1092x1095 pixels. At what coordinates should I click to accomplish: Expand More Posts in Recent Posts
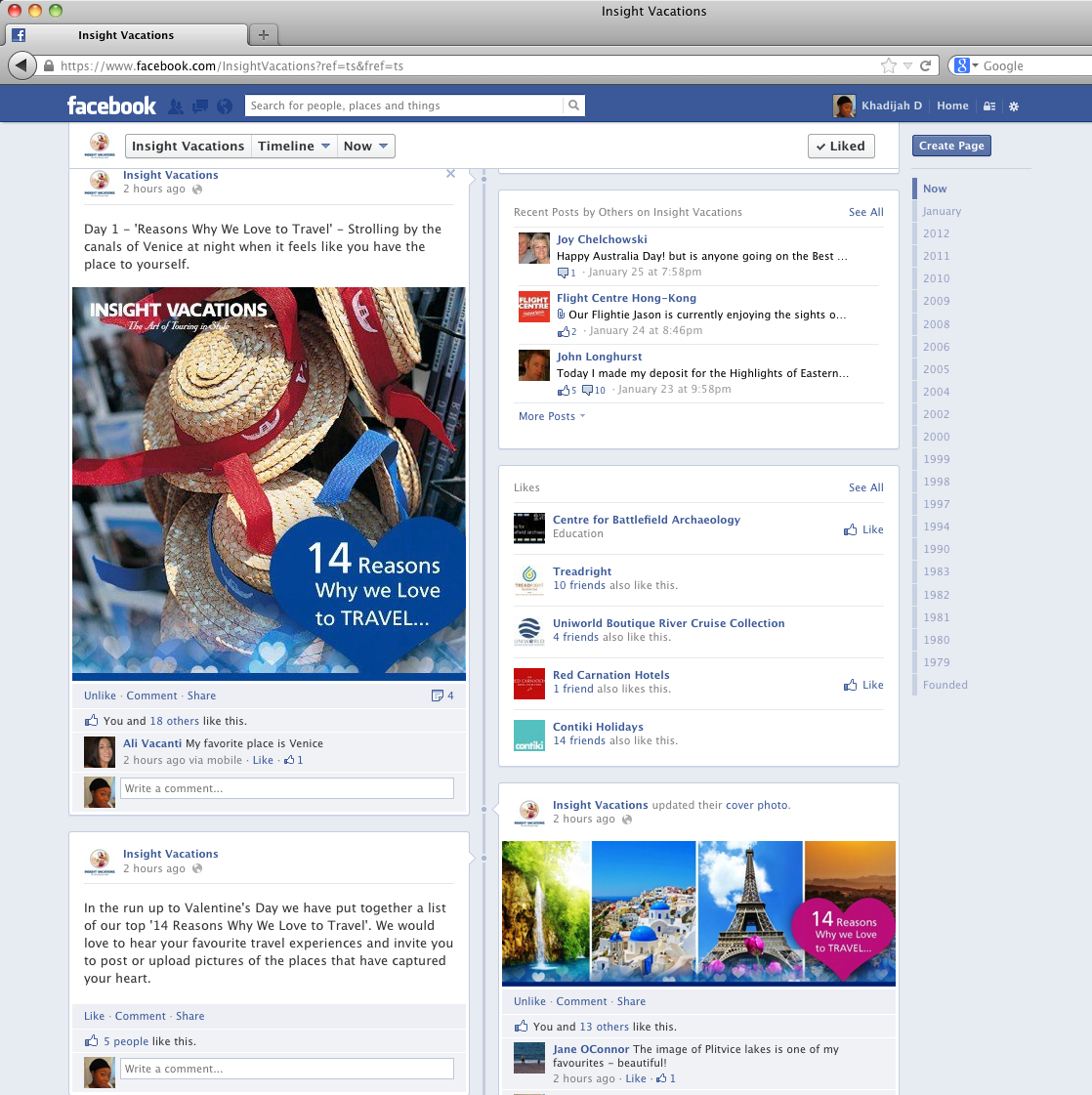coord(552,416)
